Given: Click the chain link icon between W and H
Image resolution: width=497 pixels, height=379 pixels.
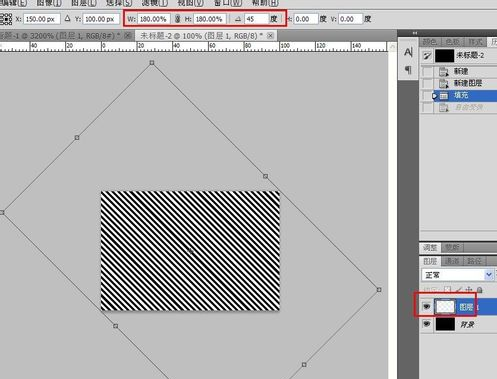Looking at the screenshot, I should (x=177, y=19).
